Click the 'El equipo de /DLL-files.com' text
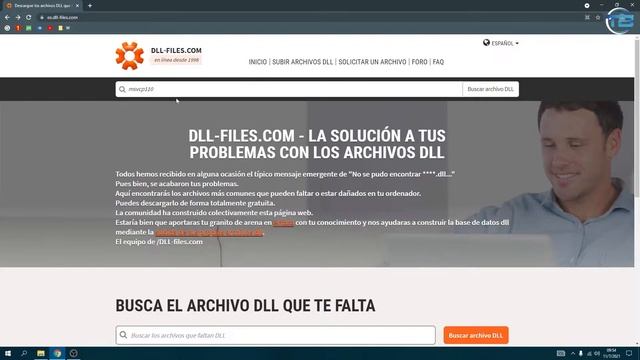The width and height of the screenshot is (640, 360). tap(159, 242)
